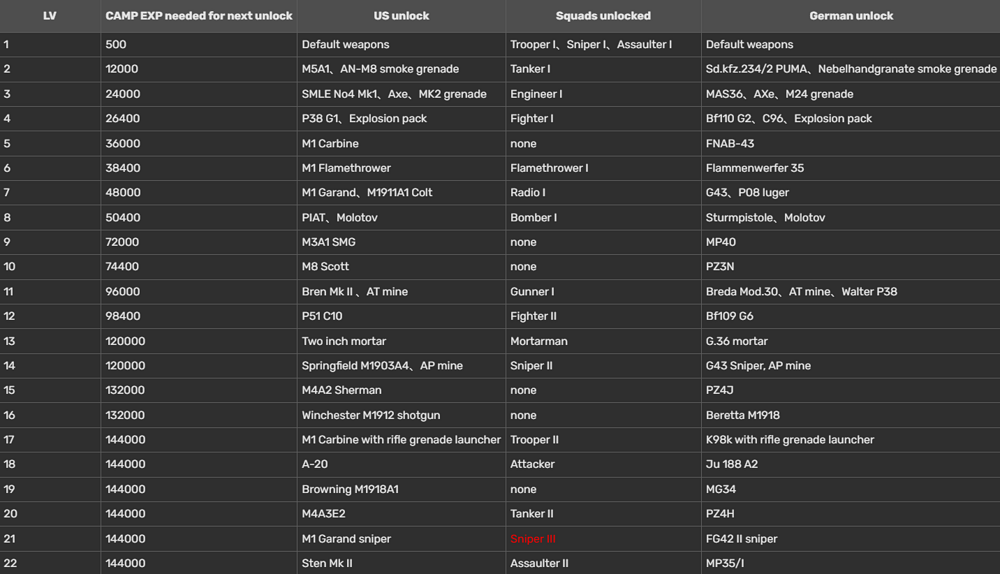Select the Sten Mk II cell

pos(401,563)
